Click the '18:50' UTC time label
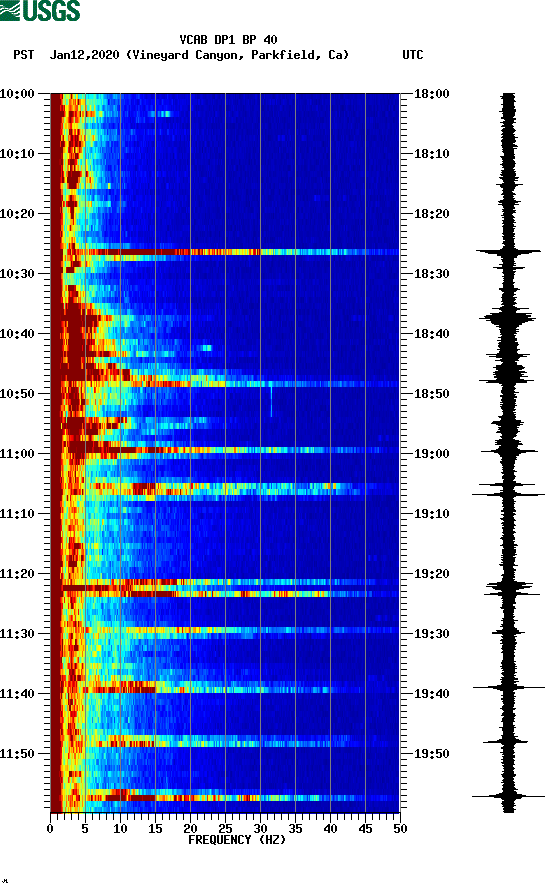The width and height of the screenshot is (552, 892). pyautogui.click(x=431, y=394)
